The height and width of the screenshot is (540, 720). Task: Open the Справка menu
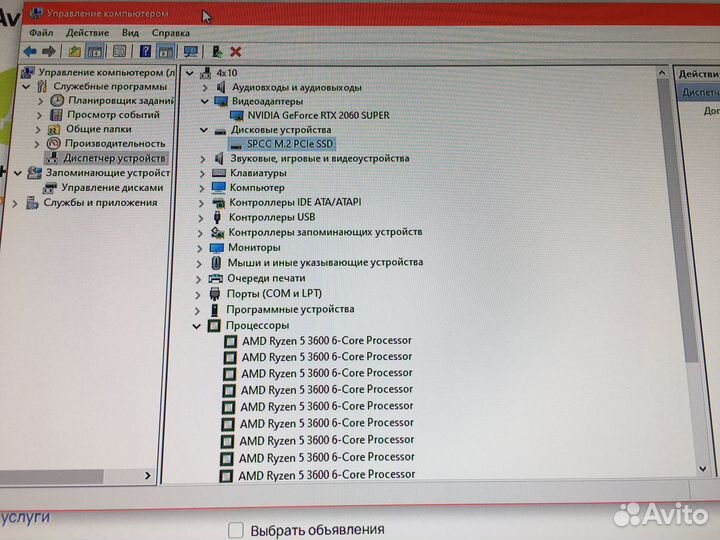point(170,33)
